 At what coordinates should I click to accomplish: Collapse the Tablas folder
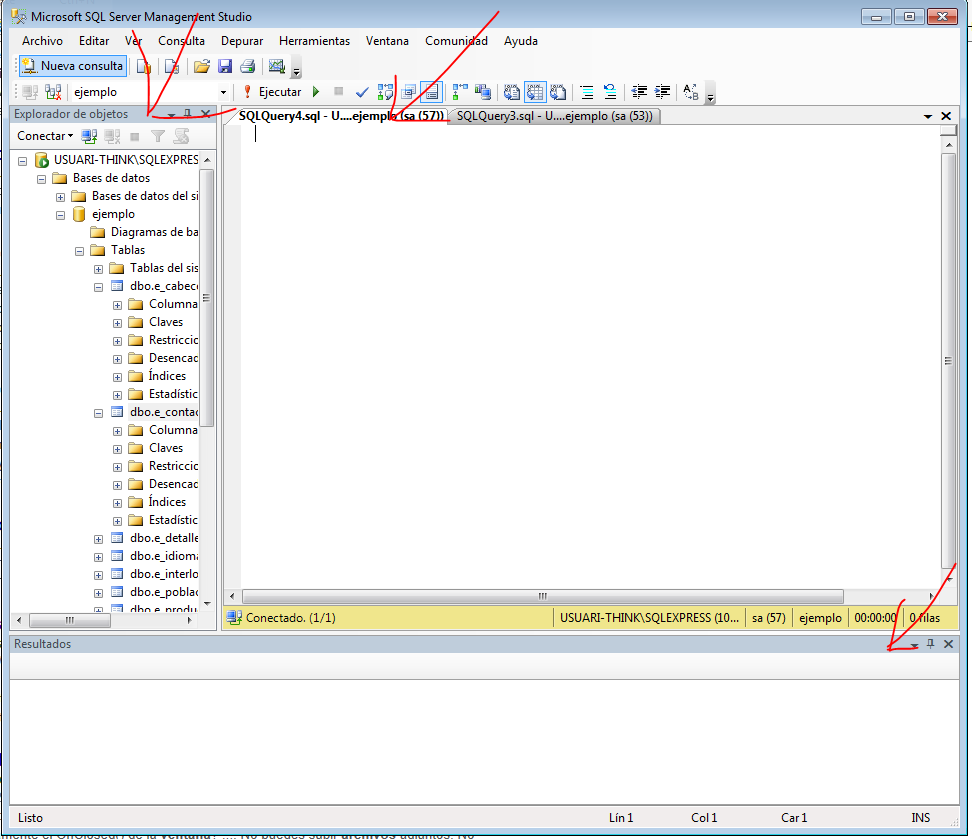79,251
